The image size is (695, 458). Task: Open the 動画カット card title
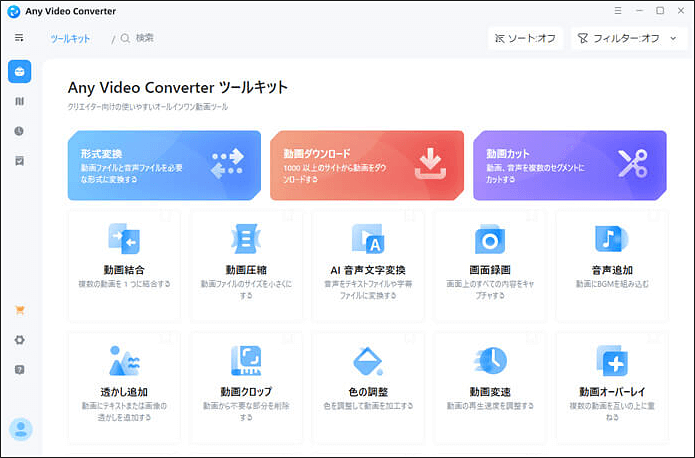[x=508, y=154]
